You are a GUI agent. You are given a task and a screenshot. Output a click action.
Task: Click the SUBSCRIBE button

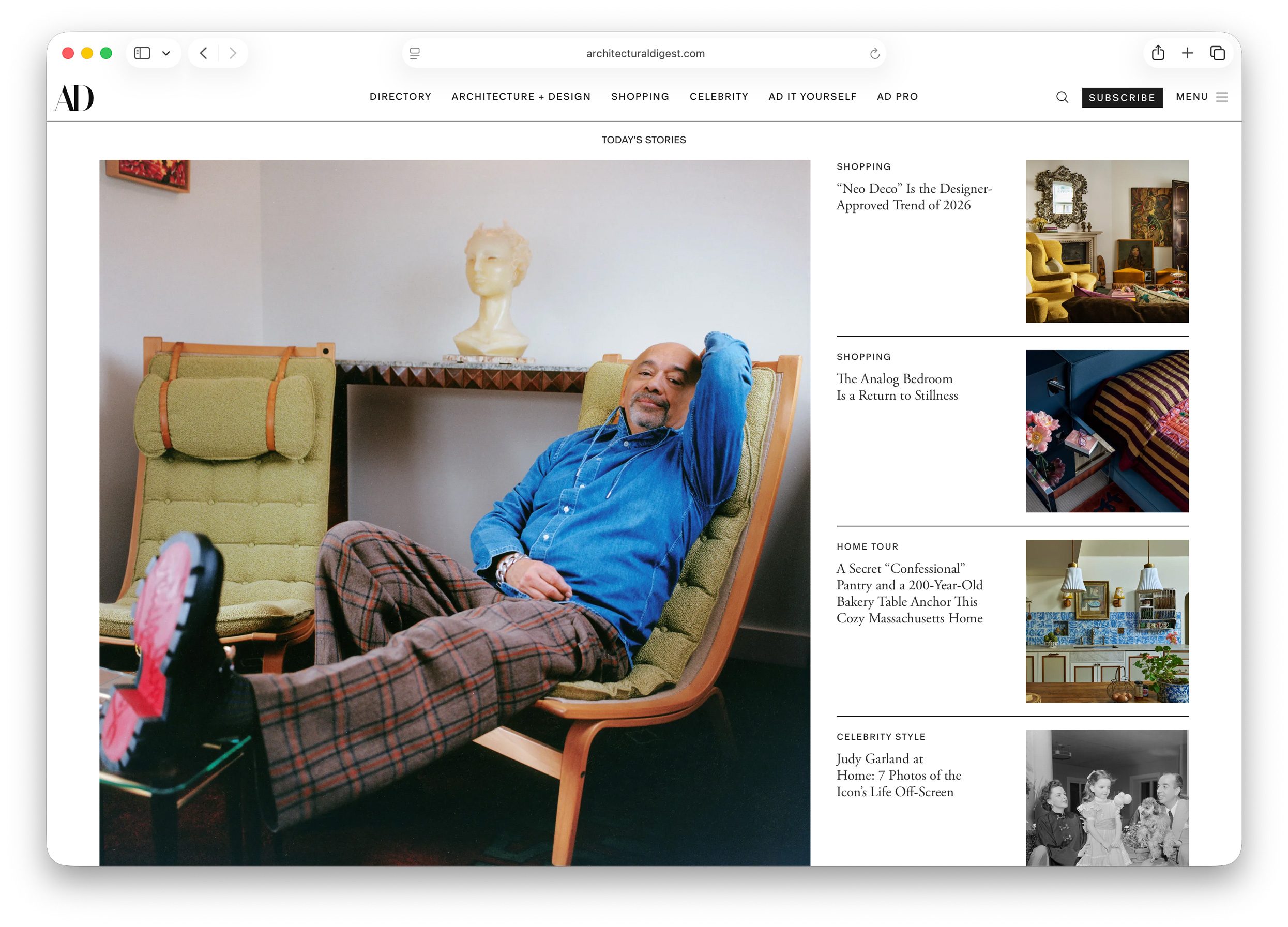[x=1122, y=97]
